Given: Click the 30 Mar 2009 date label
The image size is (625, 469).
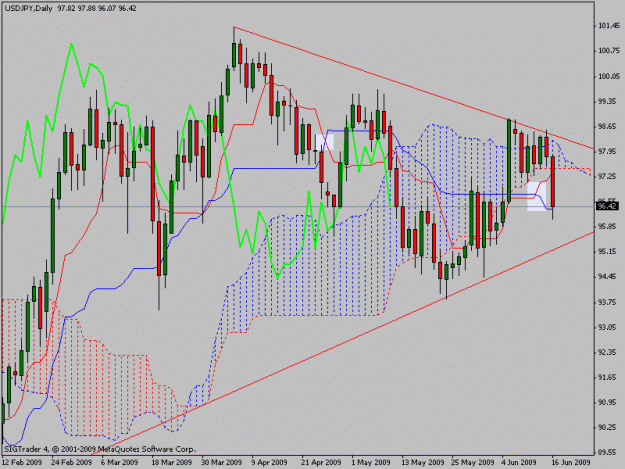Looking at the screenshot, I should coord(221,463).
